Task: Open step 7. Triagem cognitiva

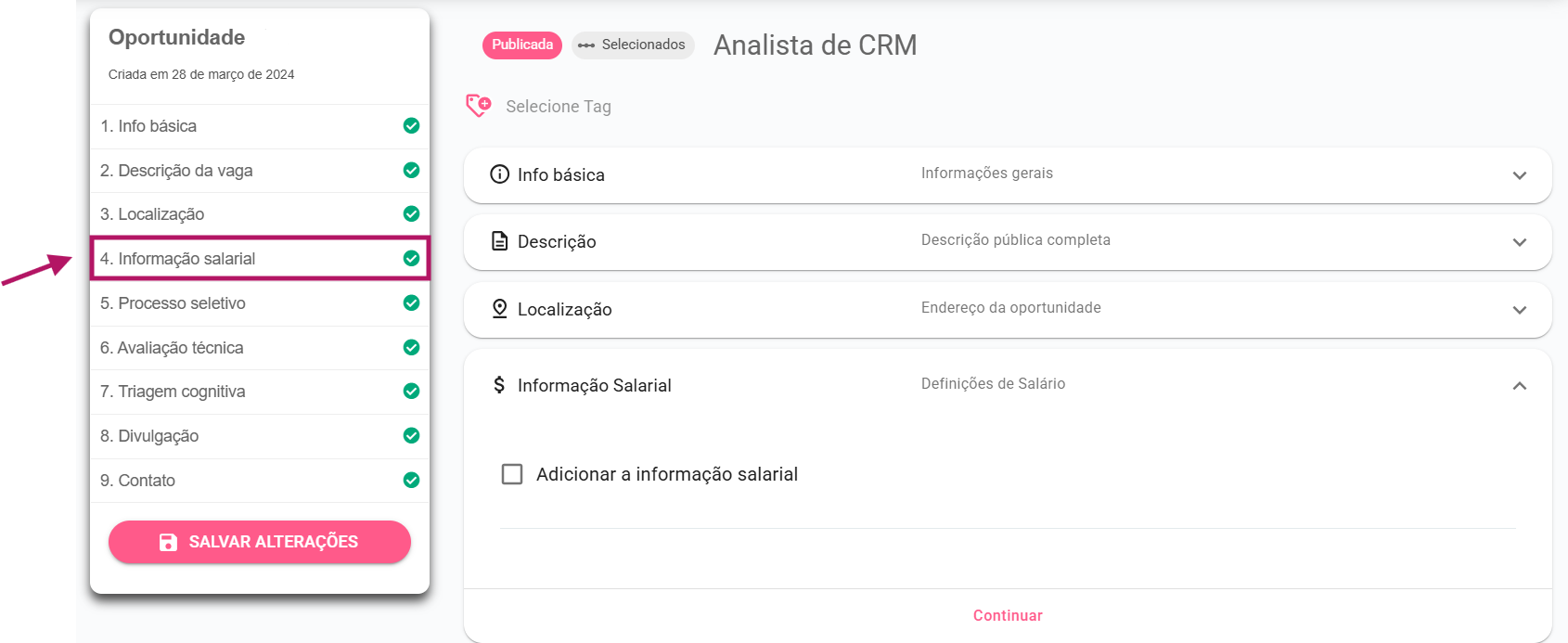Action: (174, 392)
